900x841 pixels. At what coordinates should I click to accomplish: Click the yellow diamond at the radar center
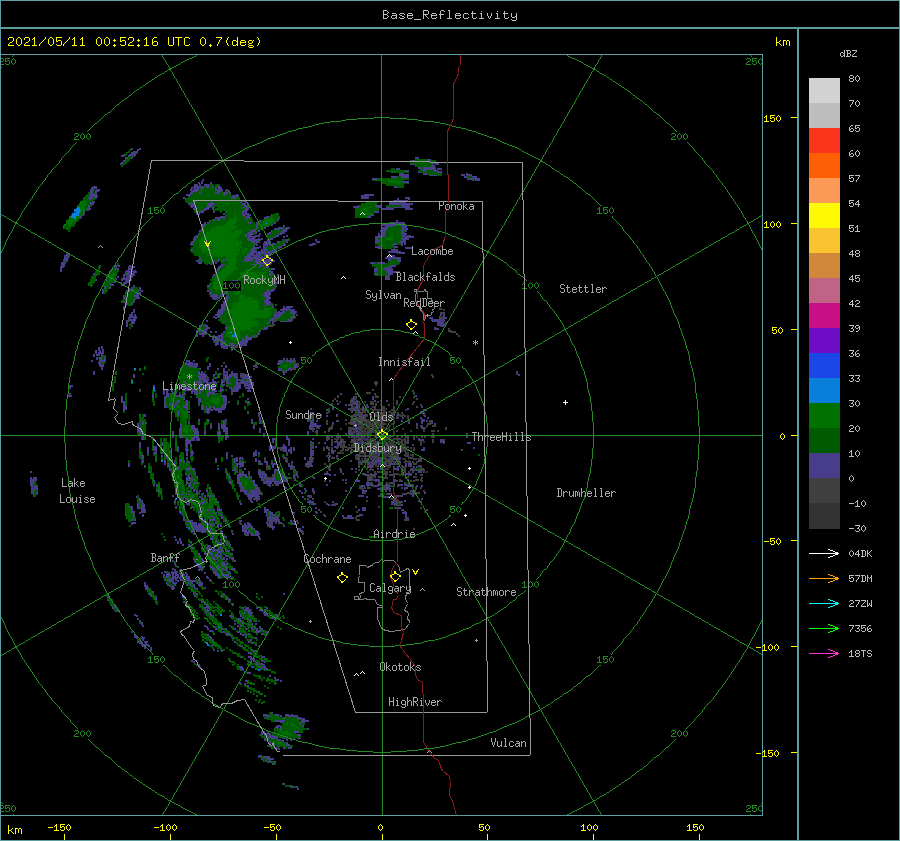click(x=382, y=435)
